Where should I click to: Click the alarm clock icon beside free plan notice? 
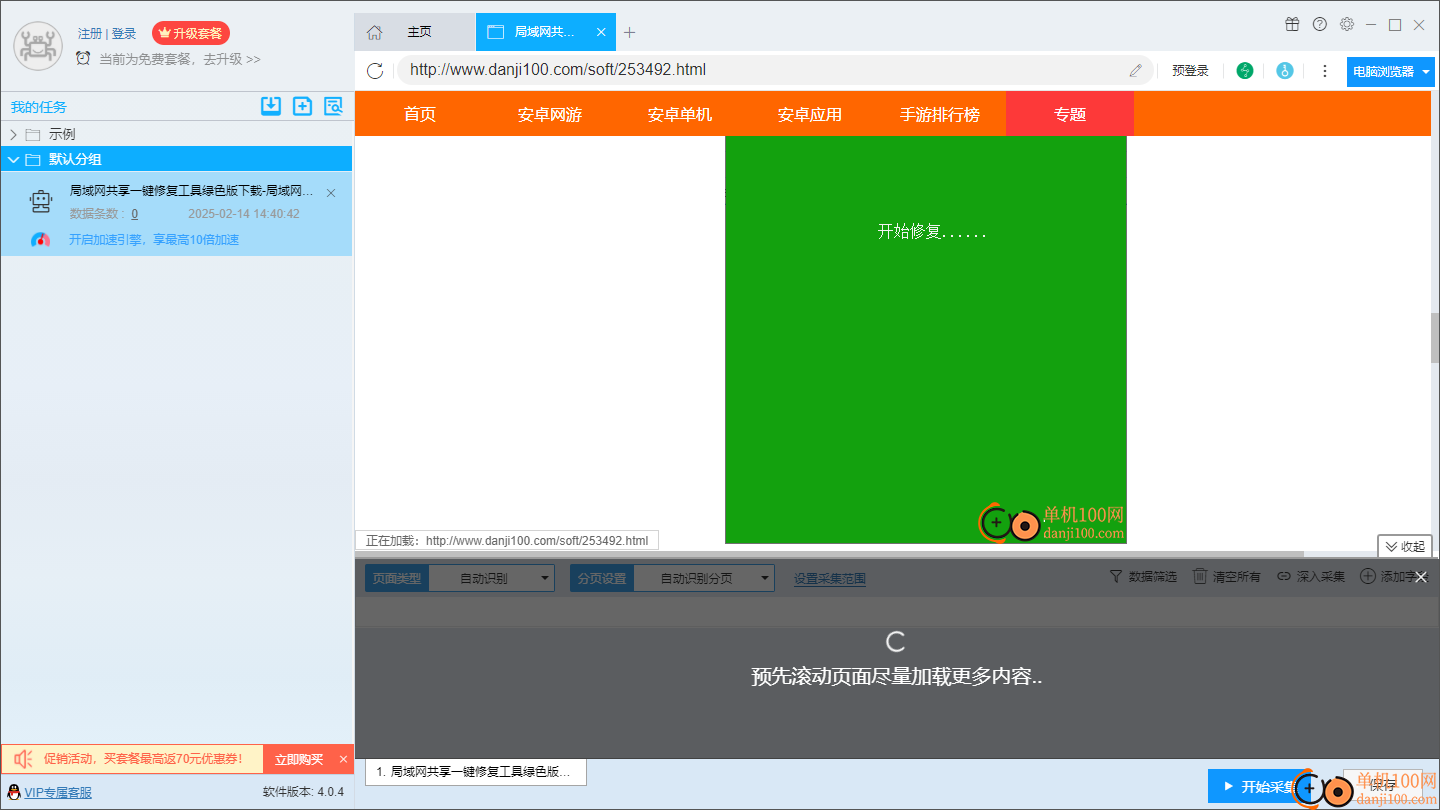(x=83, y=58)
